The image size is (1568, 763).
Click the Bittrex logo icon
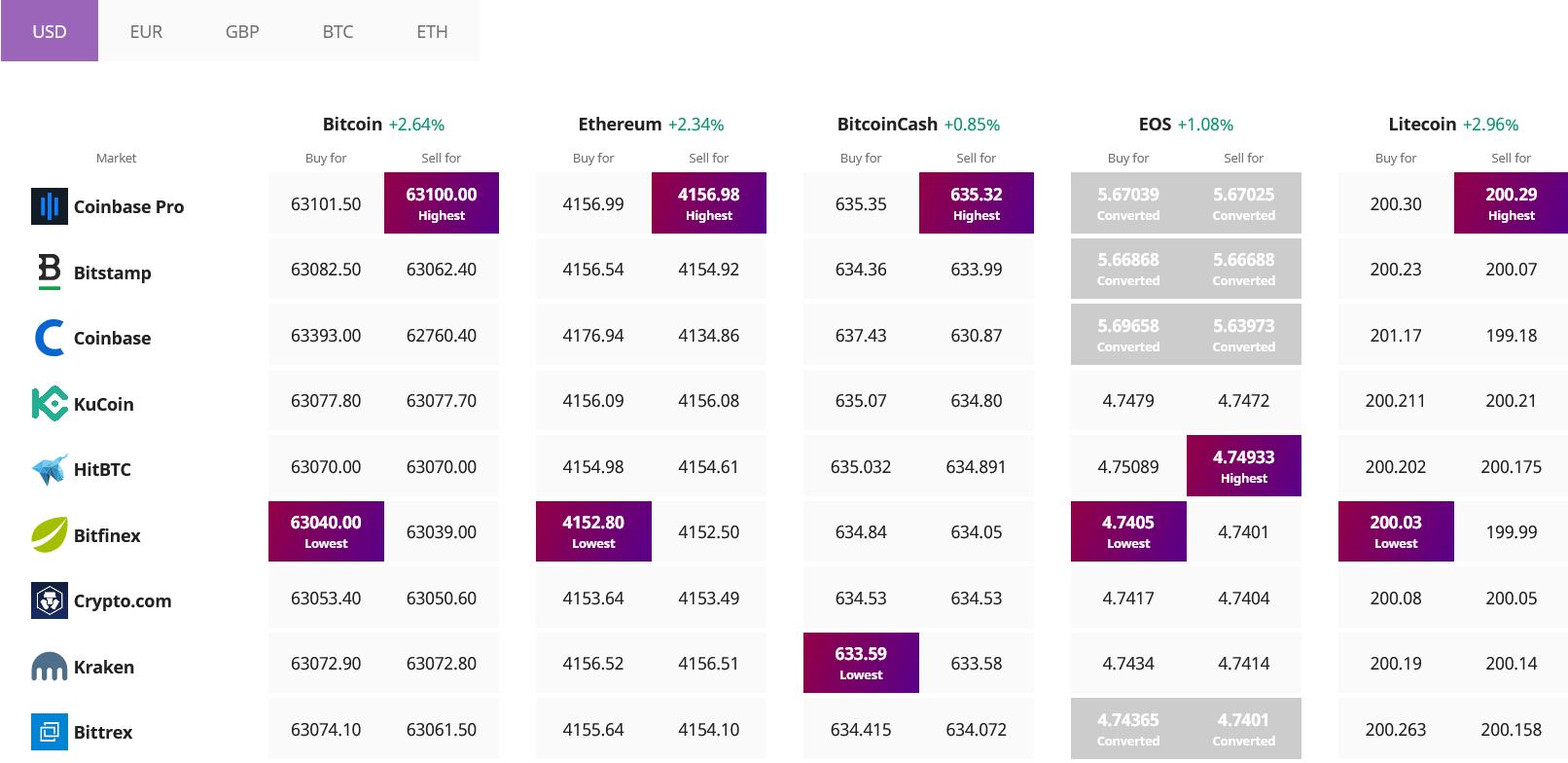click(50, 732)
